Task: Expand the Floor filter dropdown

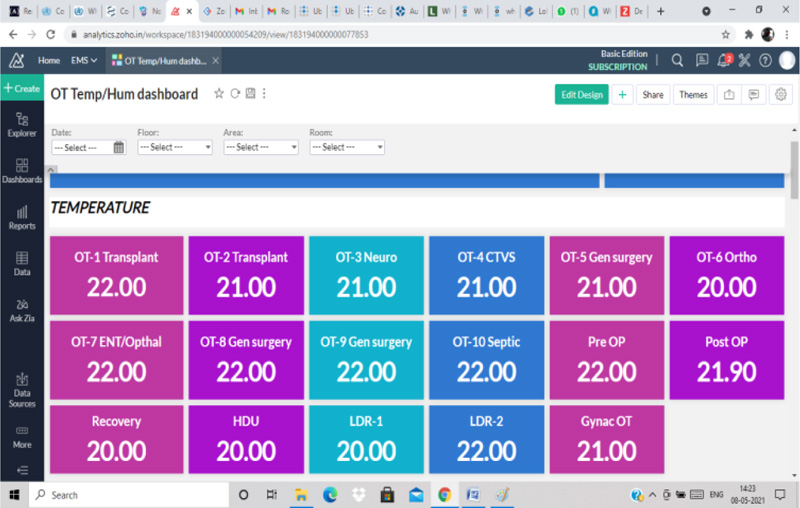Action: [x=175, y=147]
